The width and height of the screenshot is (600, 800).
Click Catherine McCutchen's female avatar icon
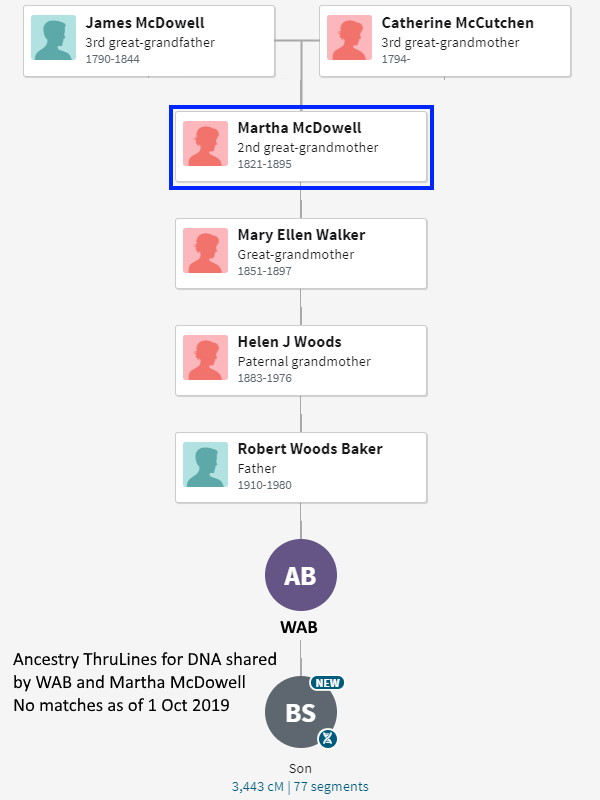coord(350,38)
